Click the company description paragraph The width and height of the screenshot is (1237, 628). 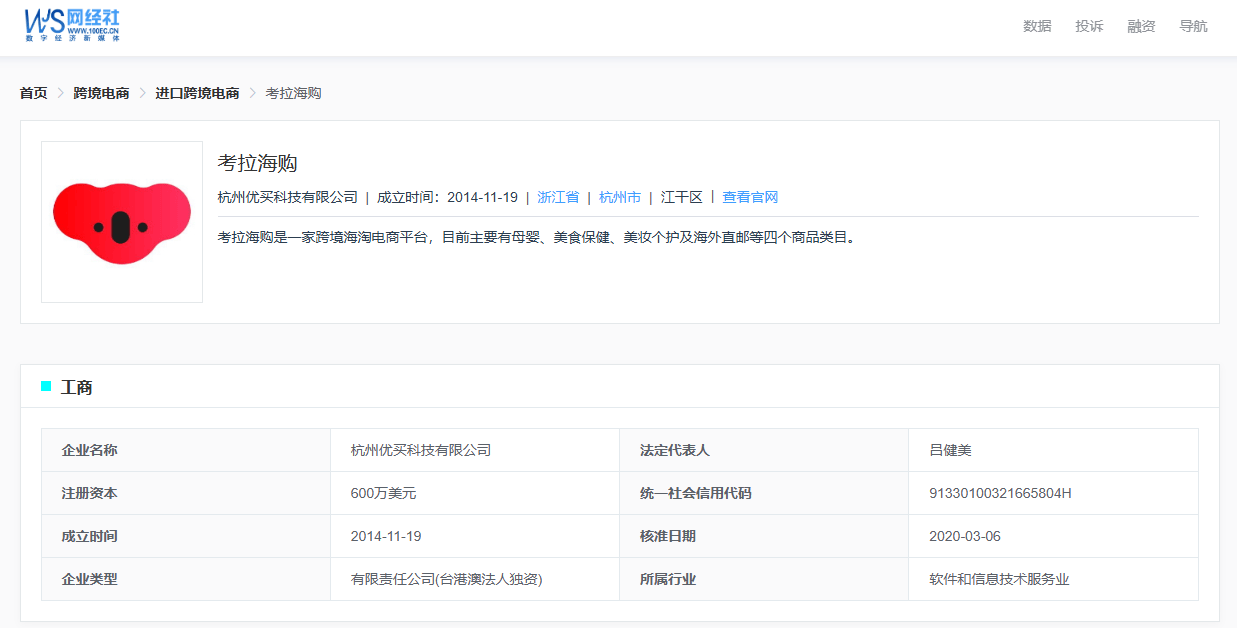click(538, 237)
